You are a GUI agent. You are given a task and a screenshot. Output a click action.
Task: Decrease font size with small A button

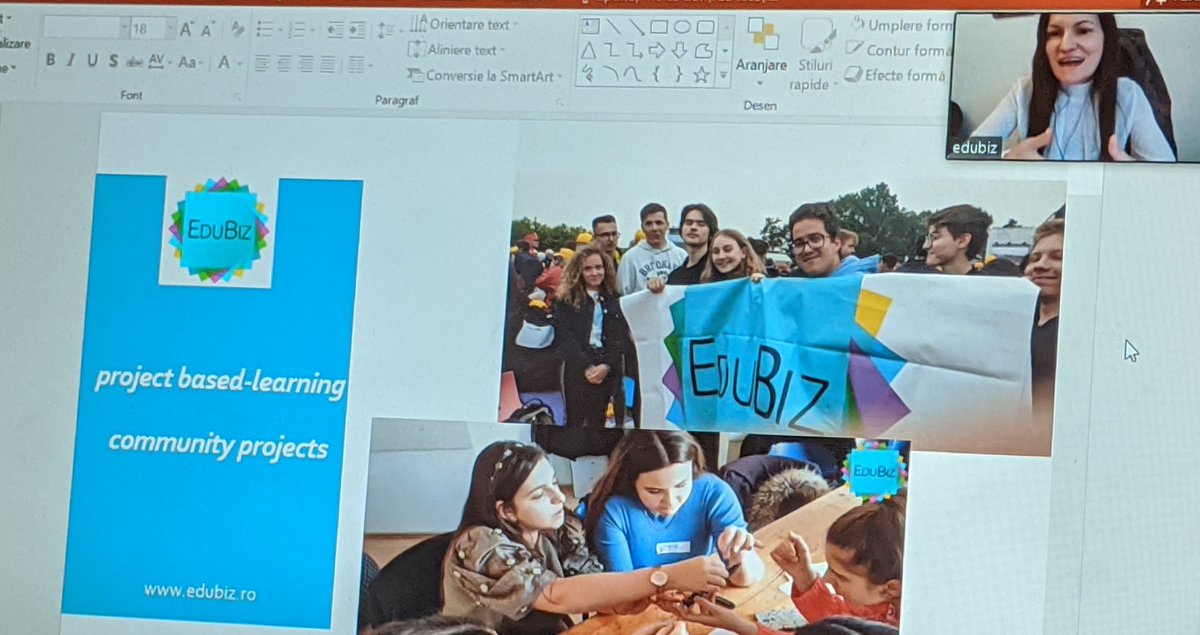click(x=208, y=30)
